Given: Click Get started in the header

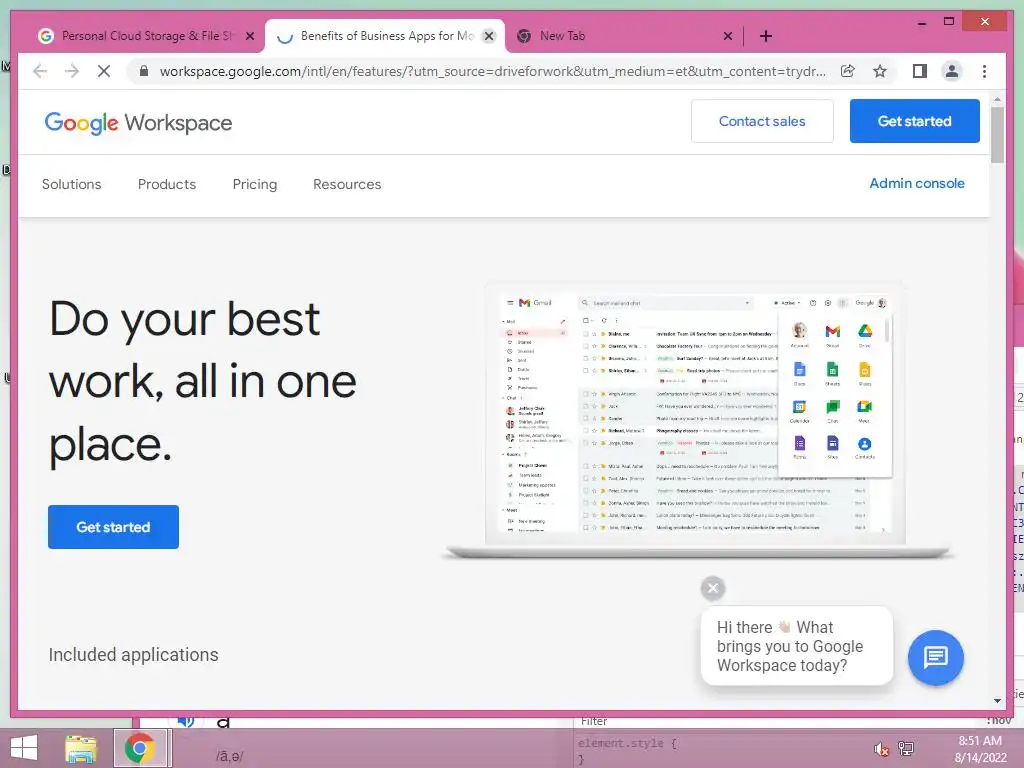Looking at the screenshot, I should (x=914, y=121).
